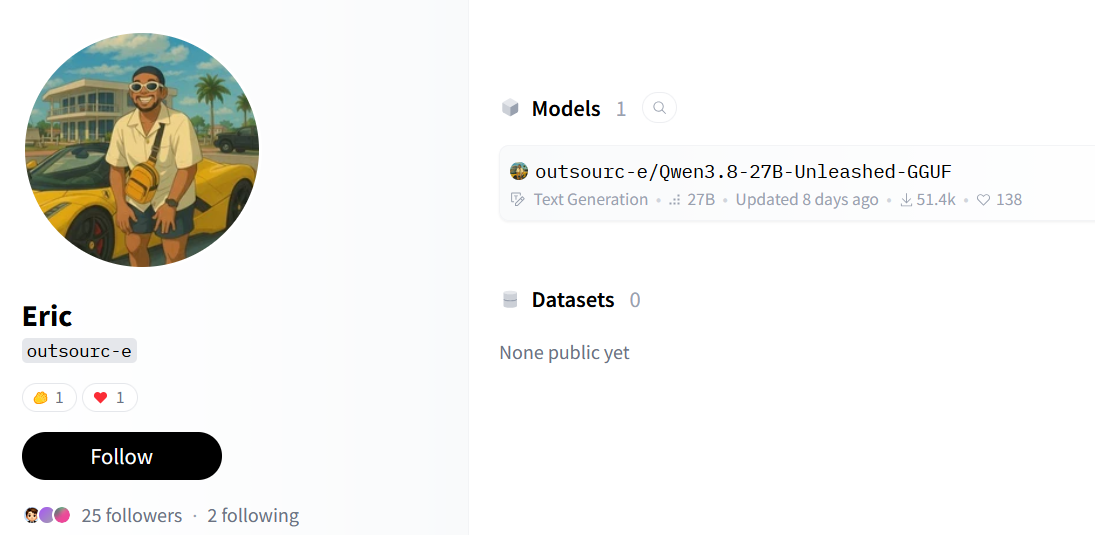Toggle the clapping hands reaction
Image resolution: width=1095 pixels, height=535 pixels.
click(x=50, y=397)
